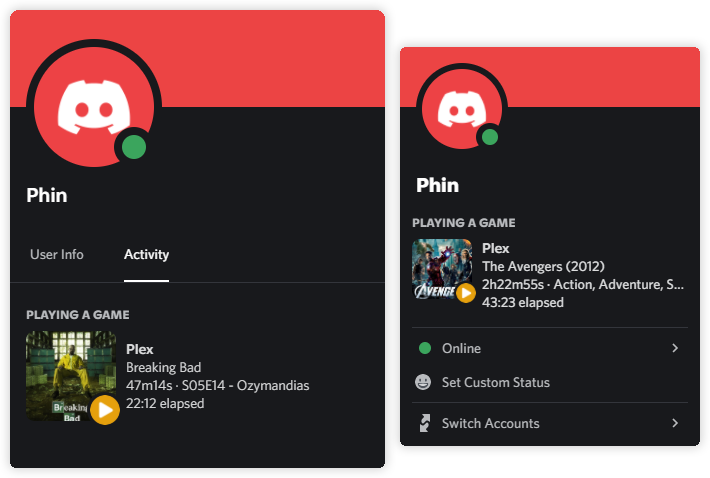710x478 pixels.
Task: Click the green dot beside Online
Action: tap(425, 348)
